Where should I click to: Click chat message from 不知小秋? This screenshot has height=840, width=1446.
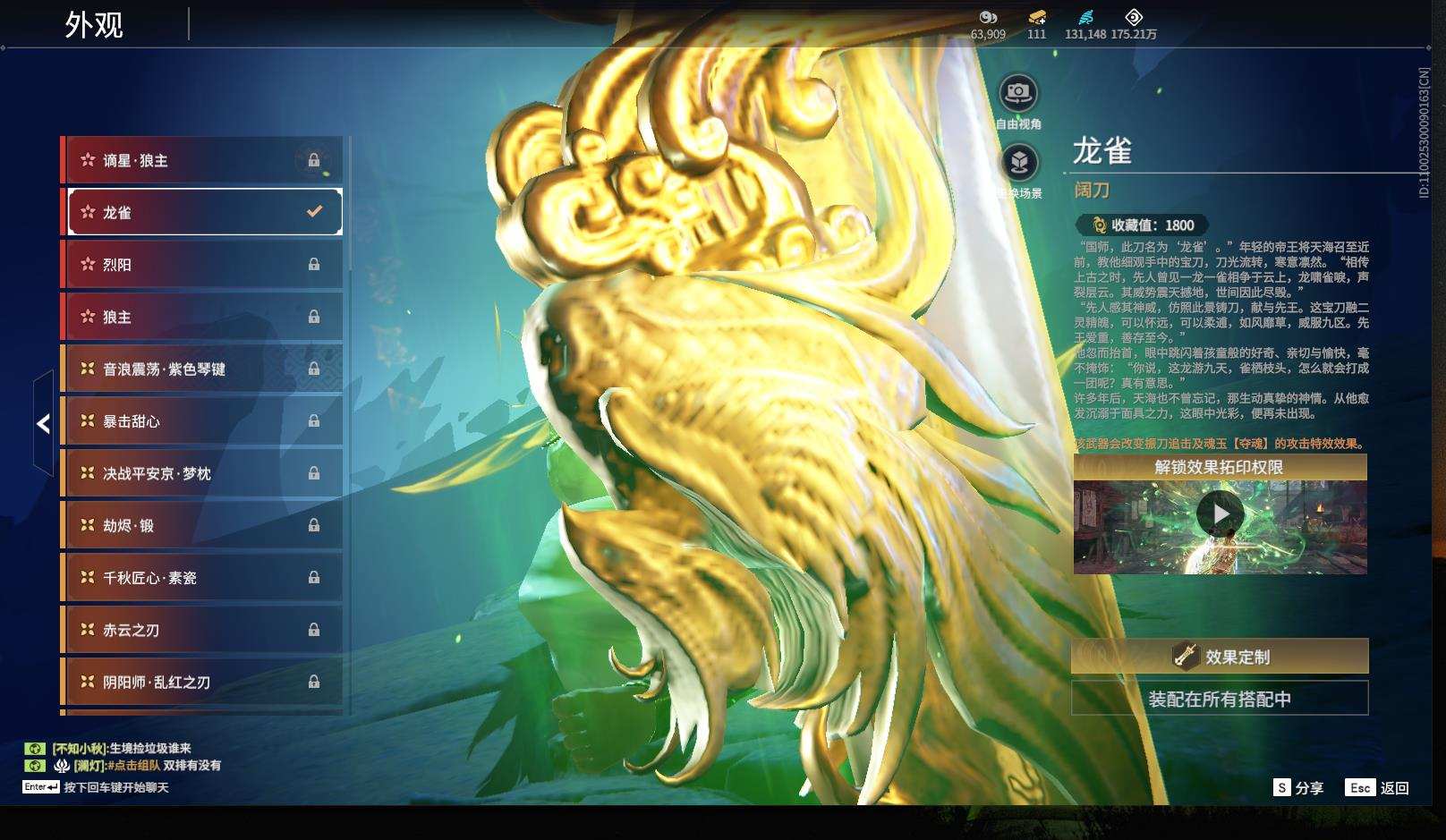[121, 749]
